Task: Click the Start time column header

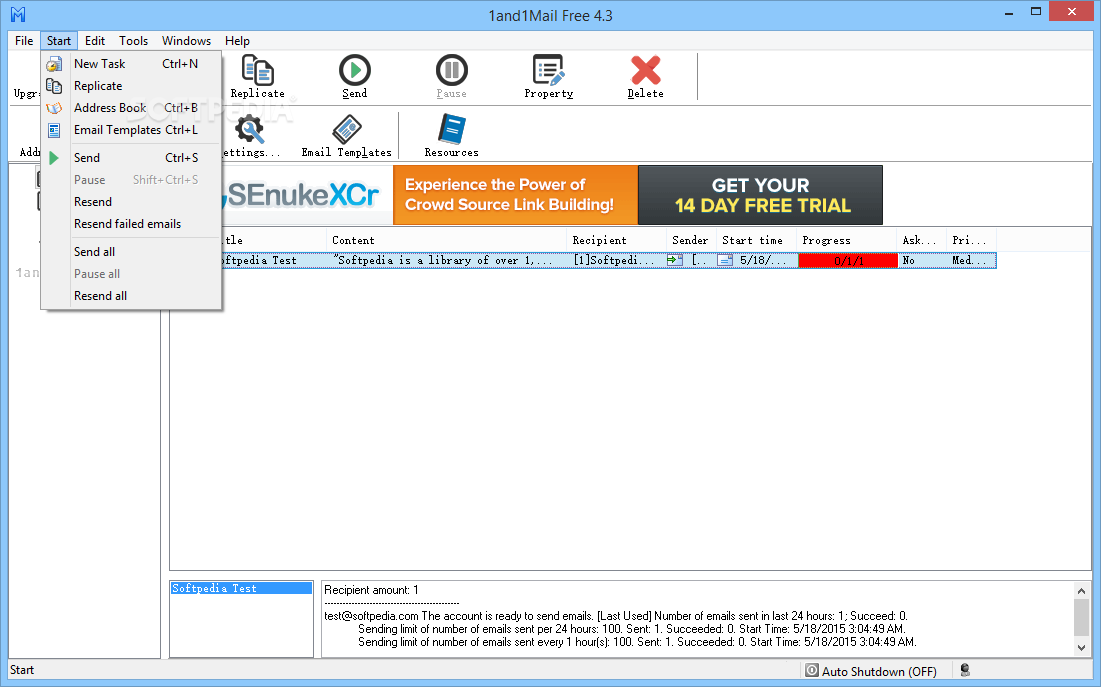Action: pyautogui.click(x=757, y=240)
